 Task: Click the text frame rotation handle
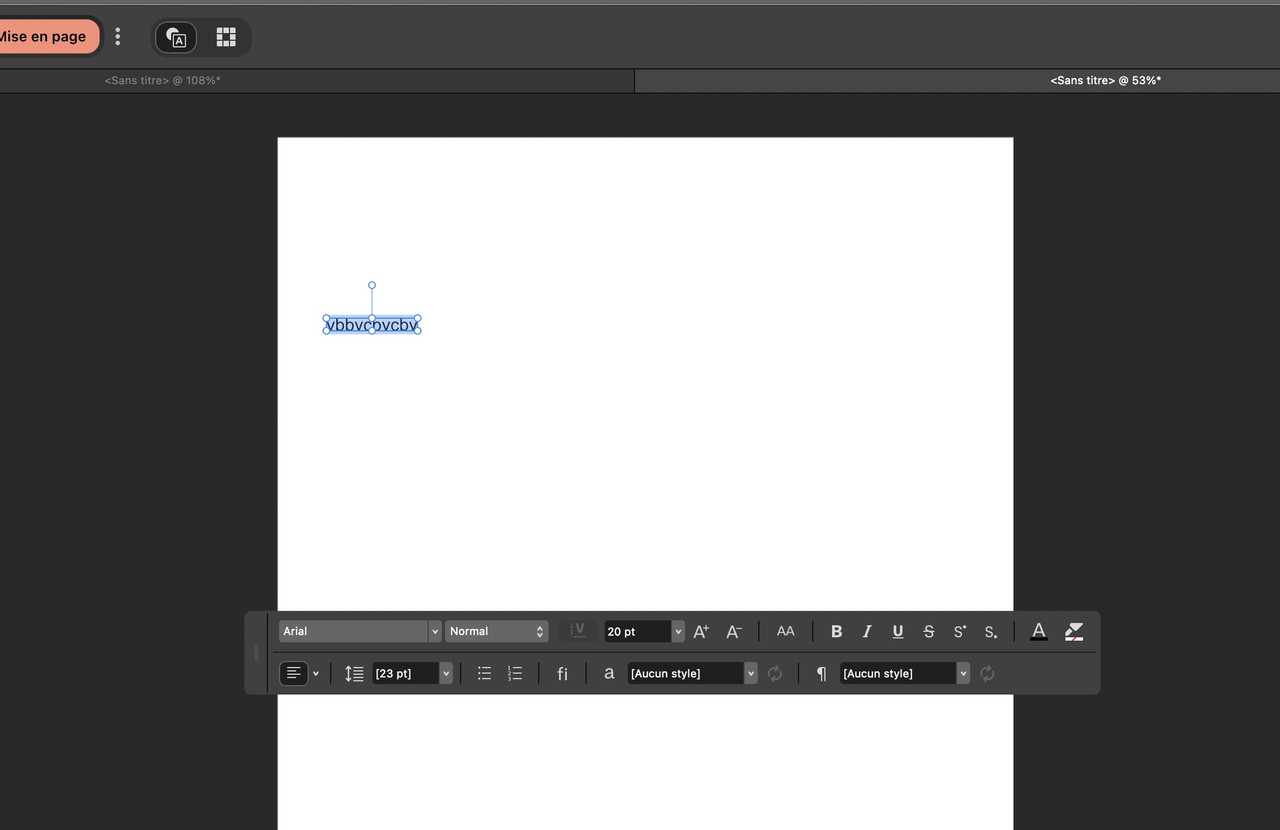[372, 285]
